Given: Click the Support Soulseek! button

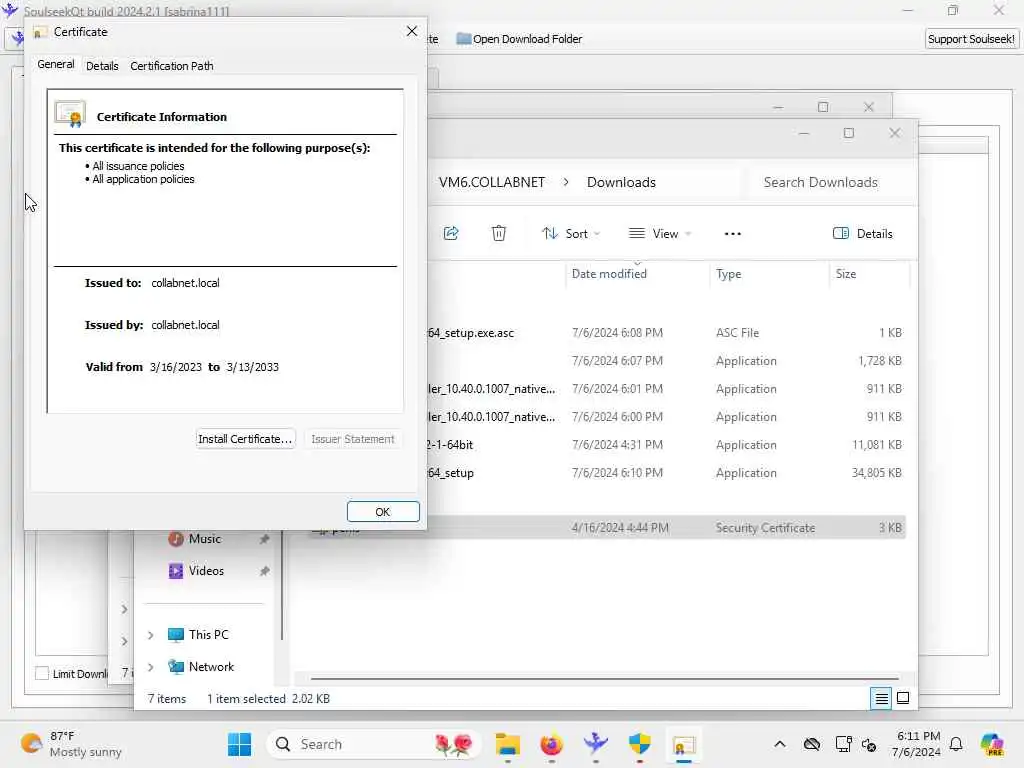Looking at the screenshot, I should click(x=971, y=39).
